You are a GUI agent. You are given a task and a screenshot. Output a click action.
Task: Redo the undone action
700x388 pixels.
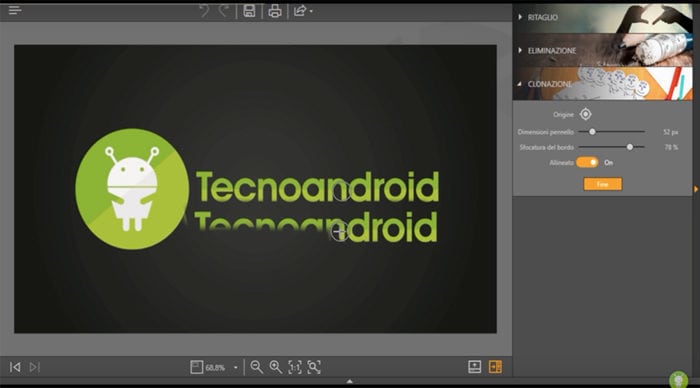pos(224,11)
